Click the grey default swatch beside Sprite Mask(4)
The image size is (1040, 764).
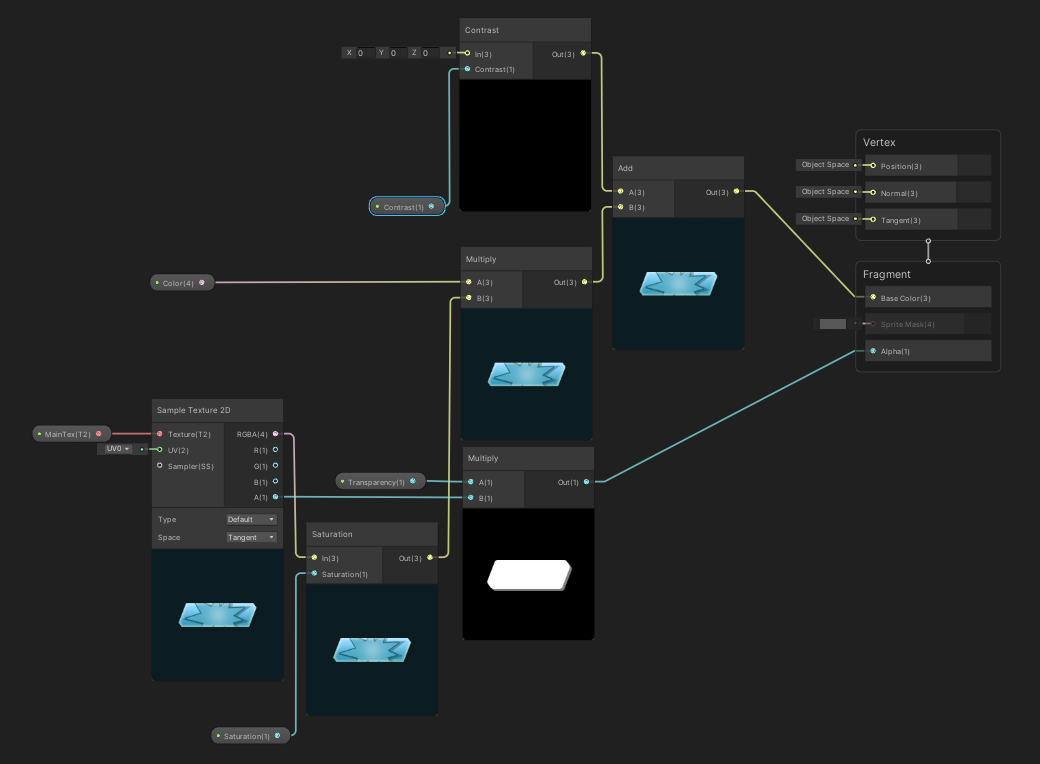(x=832, y=323)
